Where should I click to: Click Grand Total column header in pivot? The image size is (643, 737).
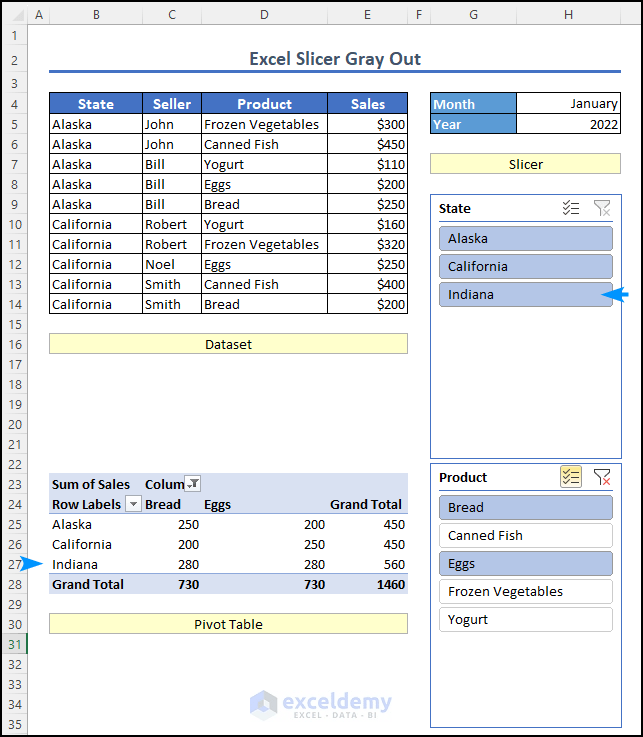[x=368, y=504]
